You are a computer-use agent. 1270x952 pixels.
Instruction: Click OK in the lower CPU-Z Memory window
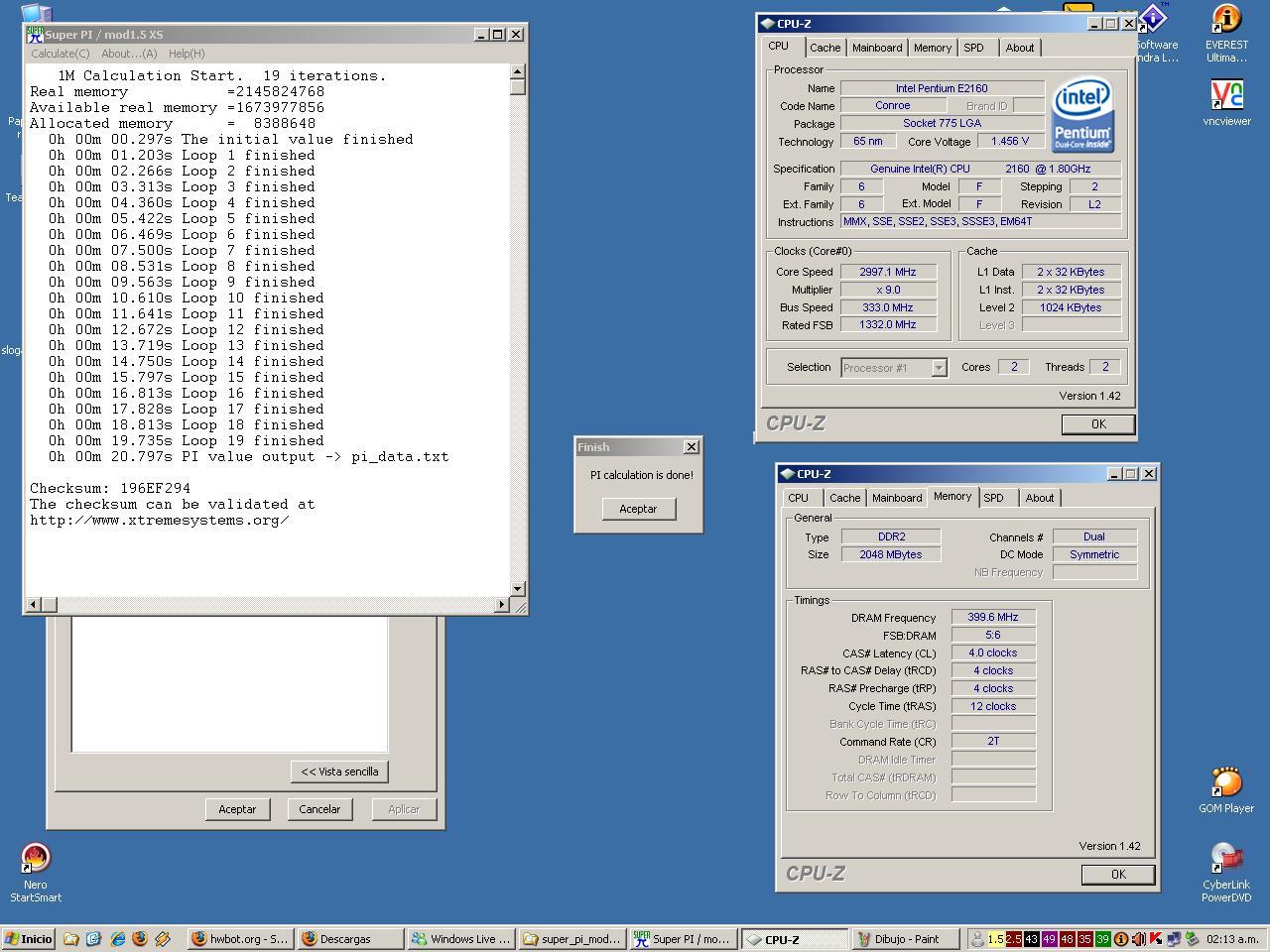tap(1118, 875)
